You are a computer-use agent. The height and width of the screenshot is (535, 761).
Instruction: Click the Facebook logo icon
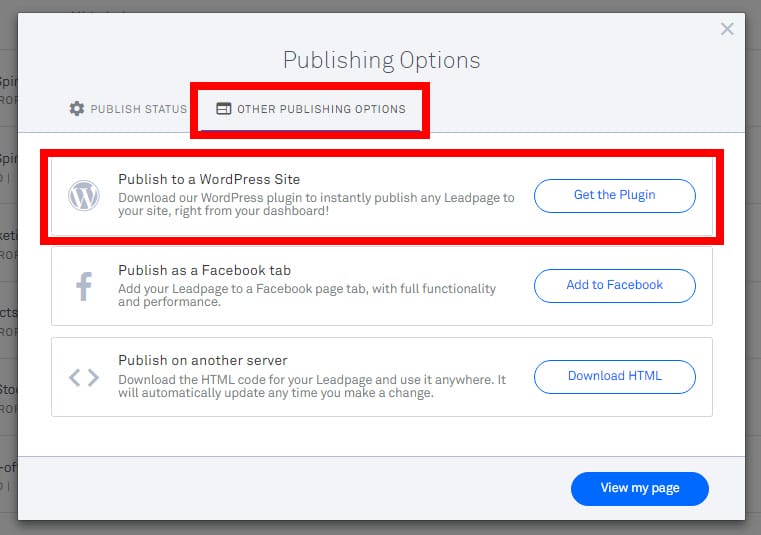click(x=84, y=287)
